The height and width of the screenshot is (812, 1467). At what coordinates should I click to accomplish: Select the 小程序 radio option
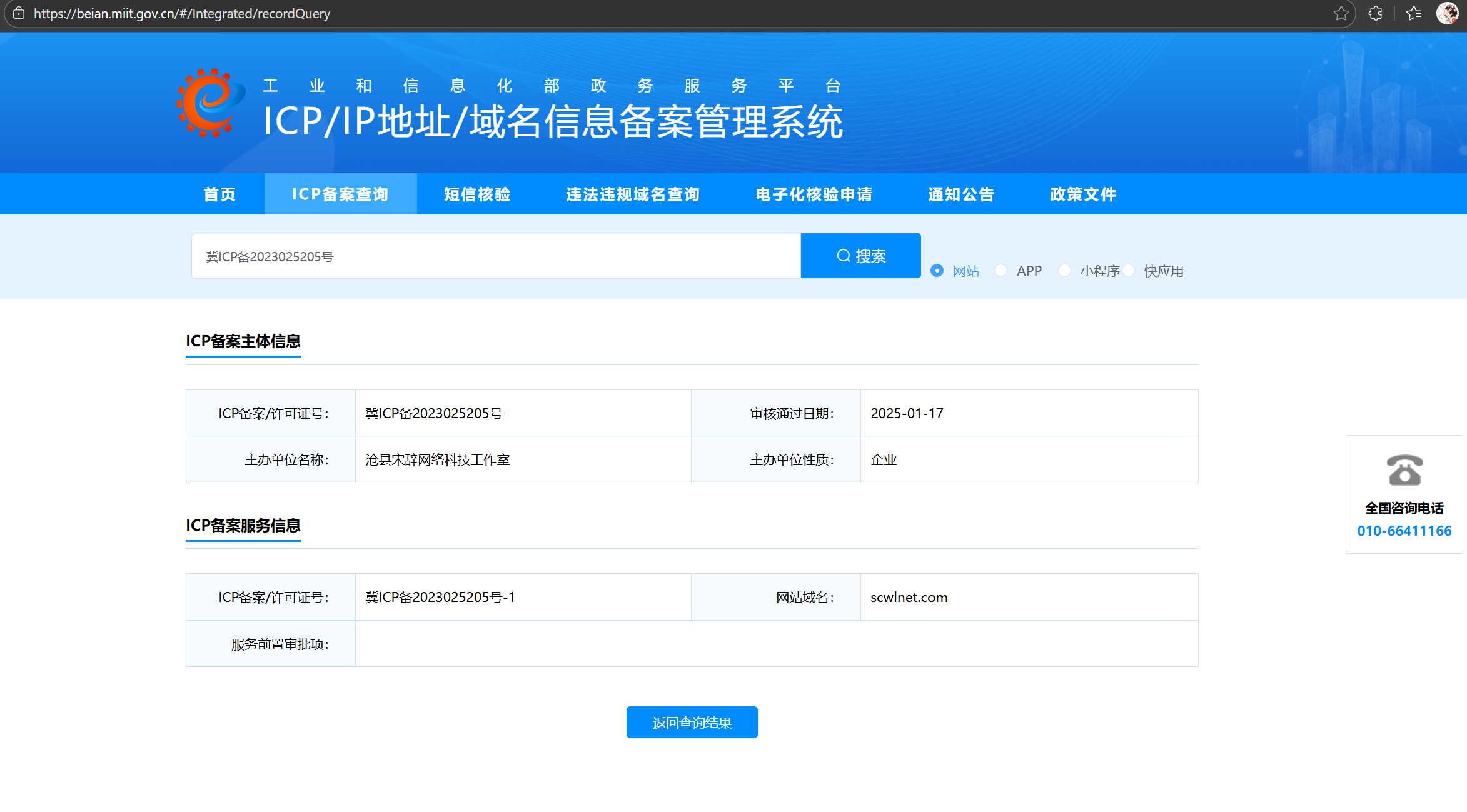tap(1064, 271)
